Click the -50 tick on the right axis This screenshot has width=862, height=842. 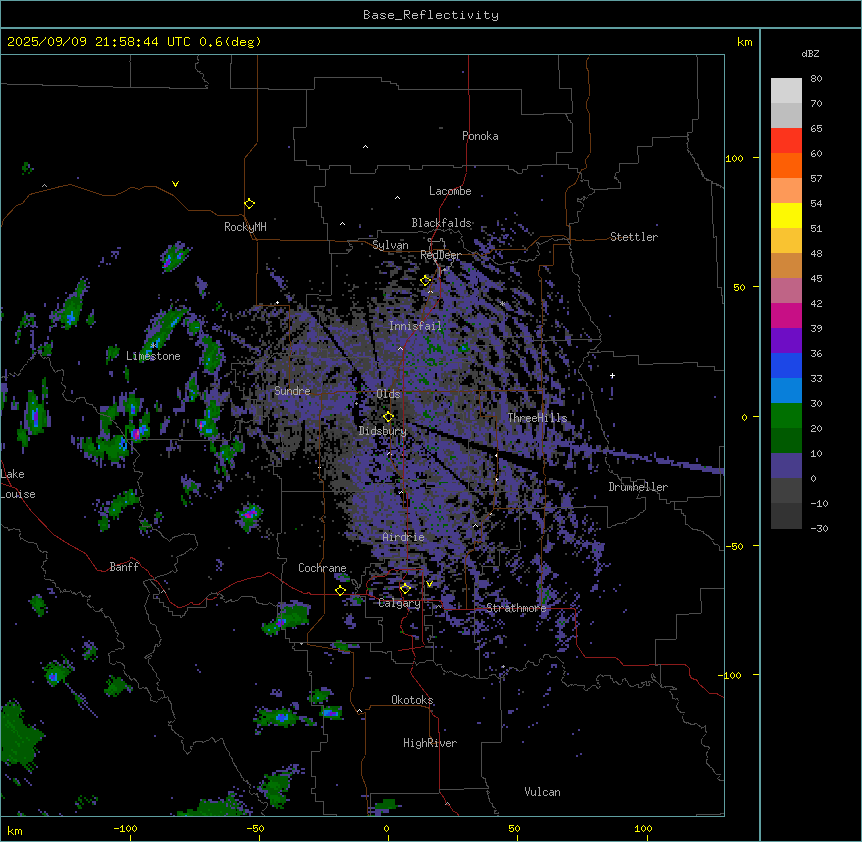[734, 546]
